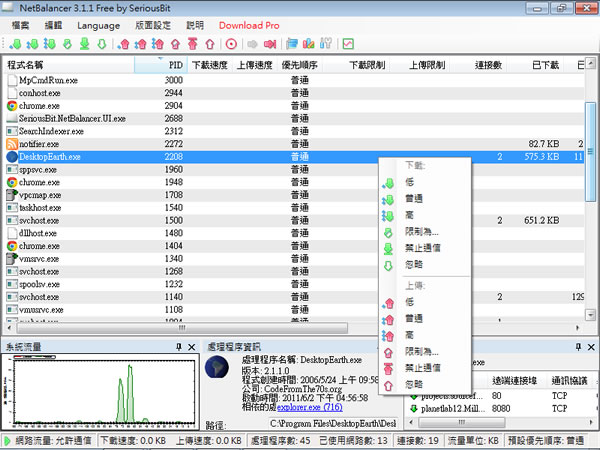Click the green traffic chart toolbar icon

coord(348,44)
